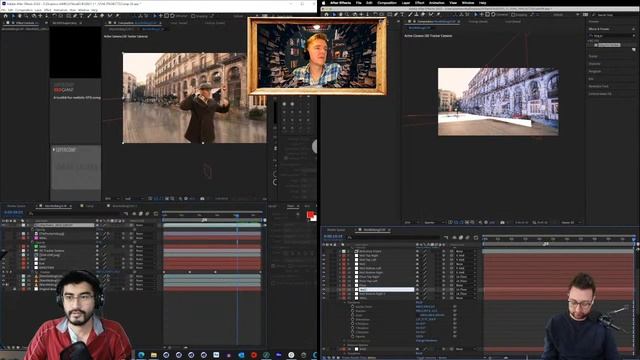640x360 pixels.
Task: Switch to Render Queue tab in right timeline
Action: [336, 230]
